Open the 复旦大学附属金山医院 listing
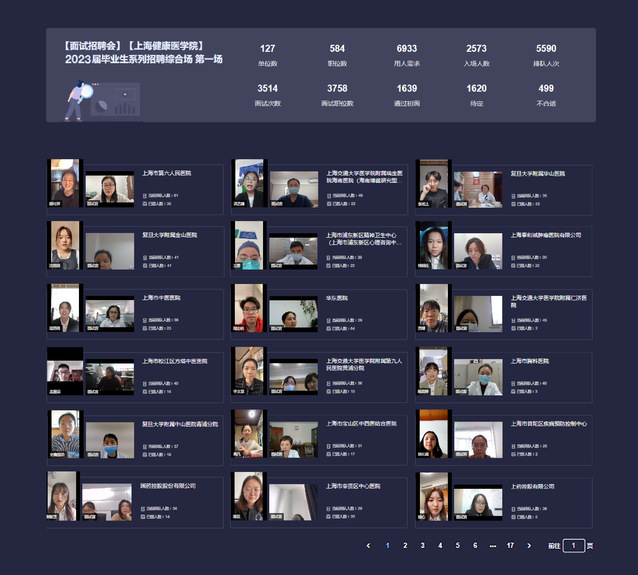 pos(169,235)
